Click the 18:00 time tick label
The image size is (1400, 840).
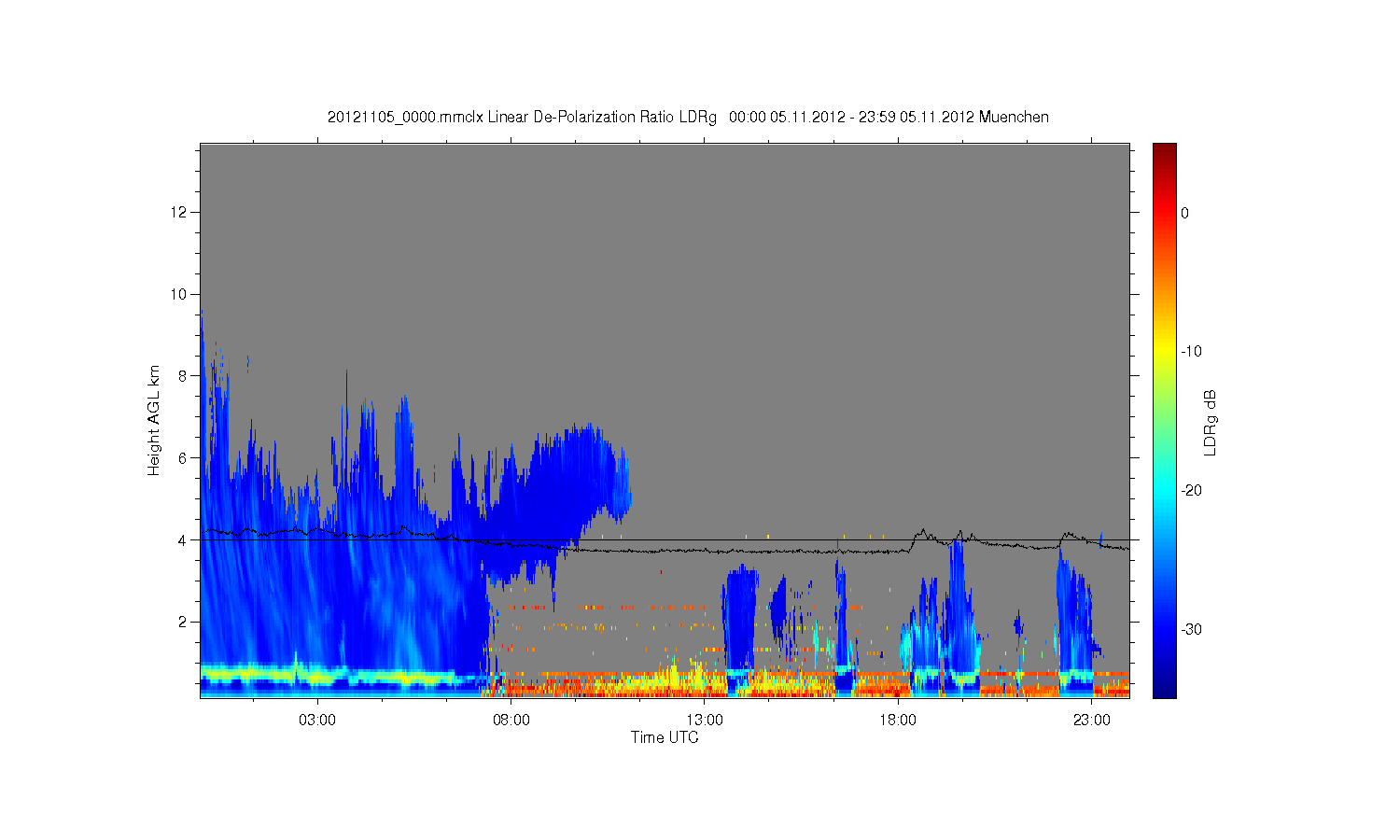[898, 721]
